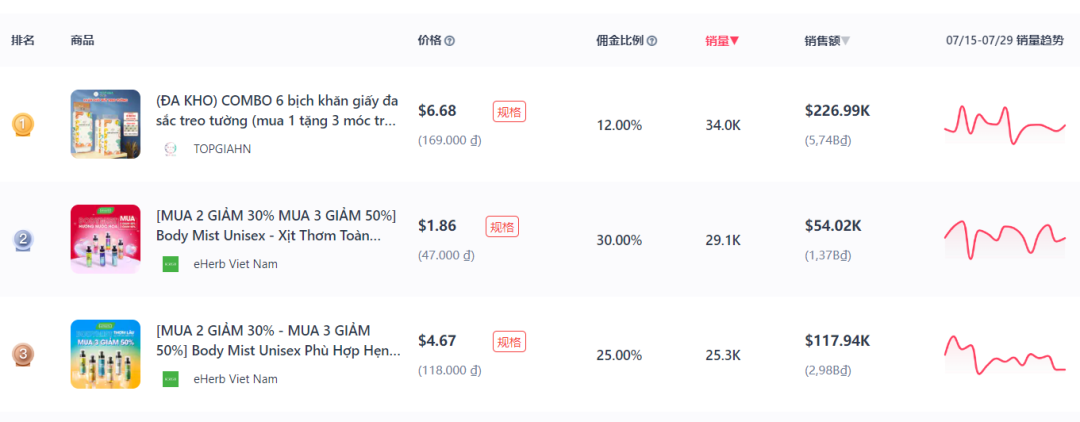Sort the table by 销售额 column

point(827,41)
